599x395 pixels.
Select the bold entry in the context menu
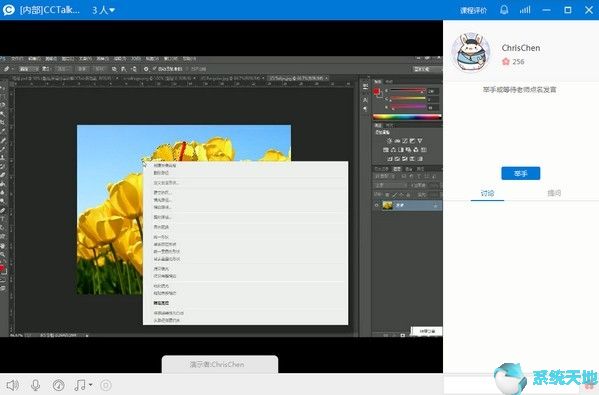161,303
